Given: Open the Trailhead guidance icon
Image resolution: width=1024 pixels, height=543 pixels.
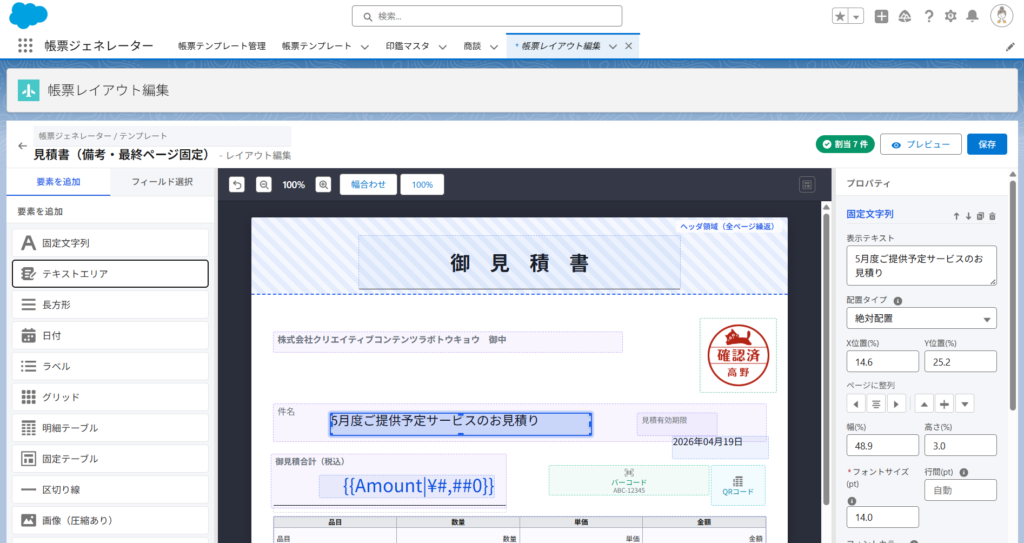Looking at the screenshot, I should [x=904, y=16].
